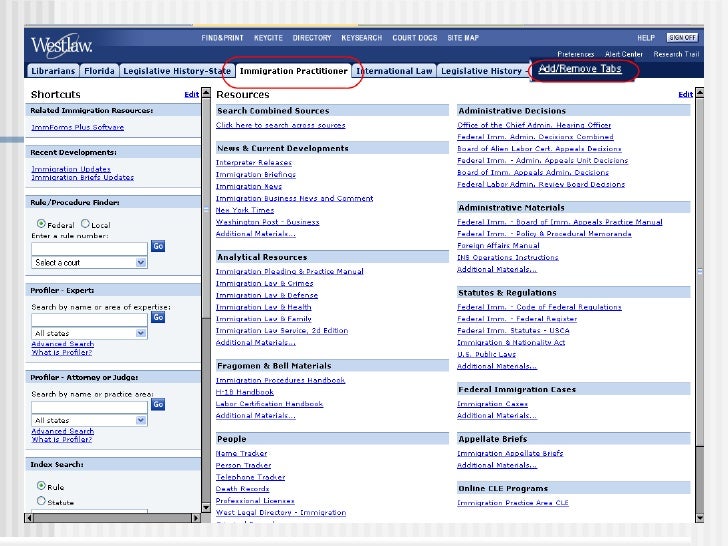Open Name Tracker link
728x546 pixels.
click(x=241, y=453)
